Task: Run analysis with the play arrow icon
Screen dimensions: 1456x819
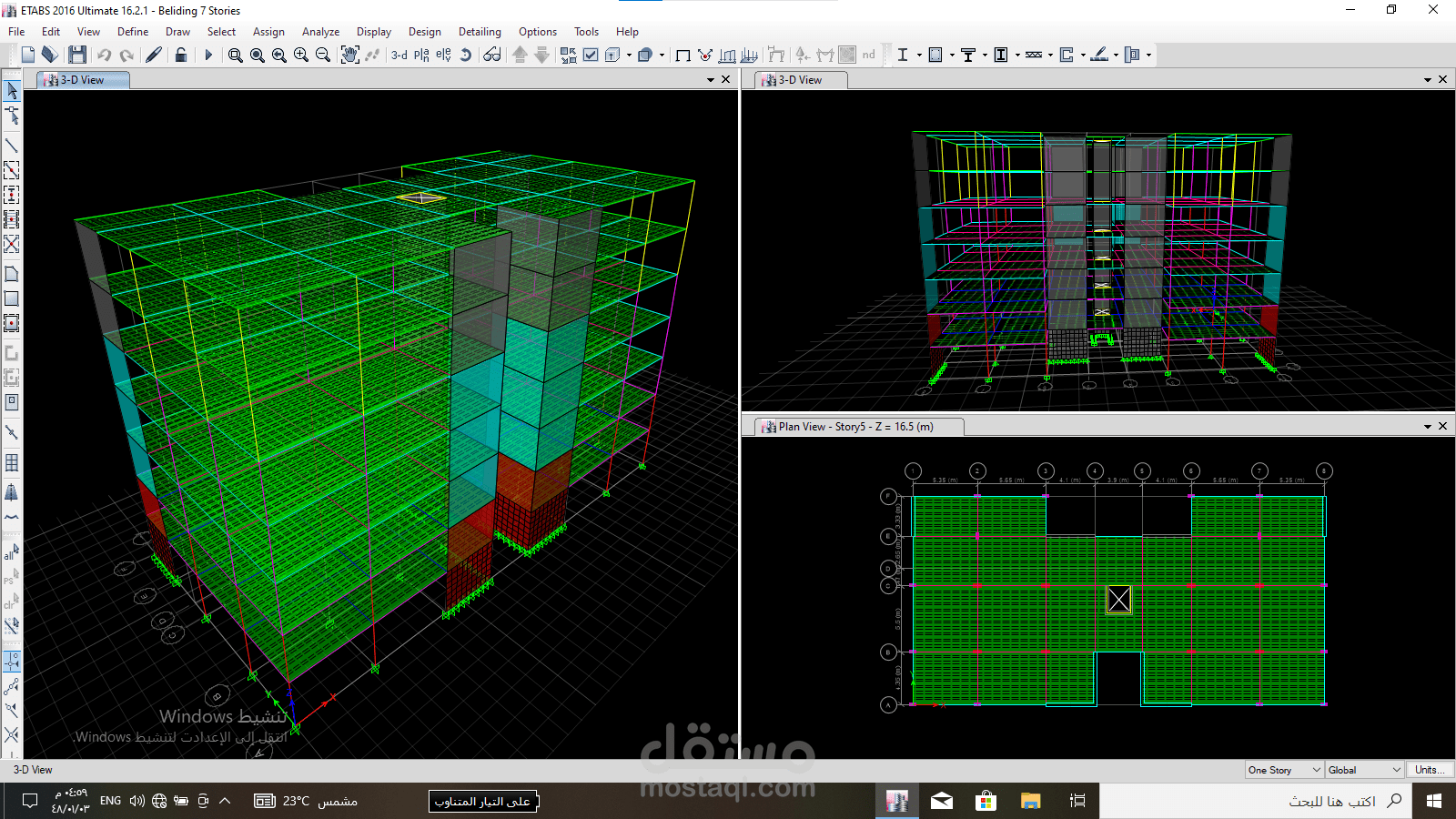Action: 208,55
